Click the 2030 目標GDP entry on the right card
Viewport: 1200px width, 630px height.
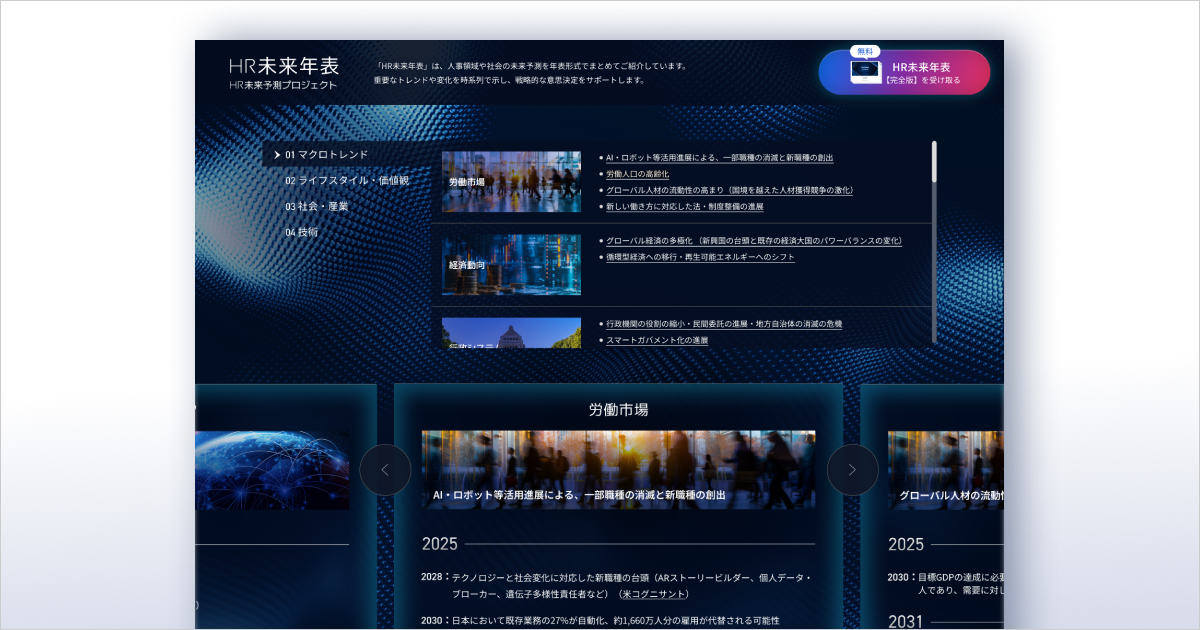pyautogui.click(x=946, y=584)
